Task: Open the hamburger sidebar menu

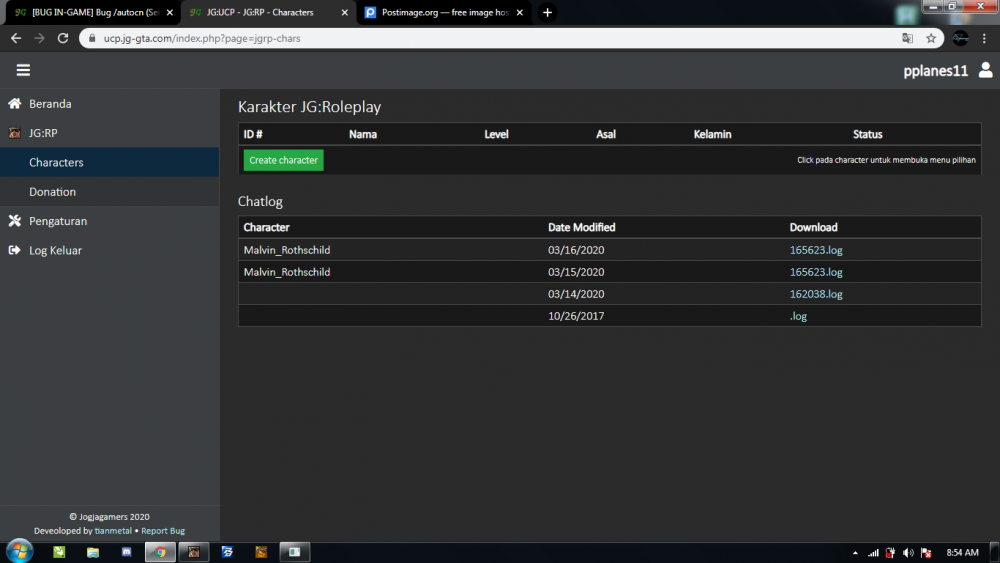Action: point(23,70)
